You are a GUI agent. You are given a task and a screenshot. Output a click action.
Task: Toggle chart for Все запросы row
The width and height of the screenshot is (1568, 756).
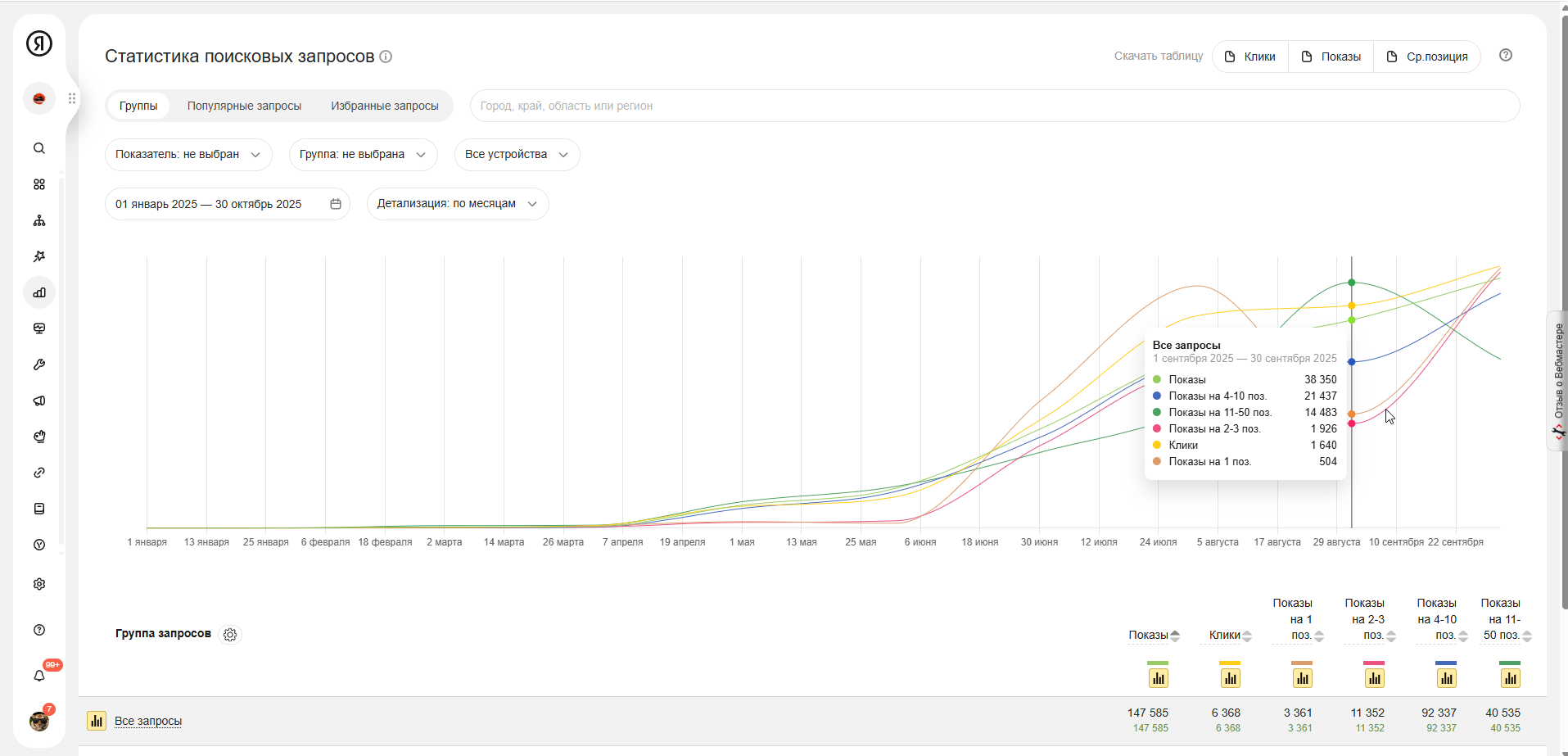pos(97,721)
